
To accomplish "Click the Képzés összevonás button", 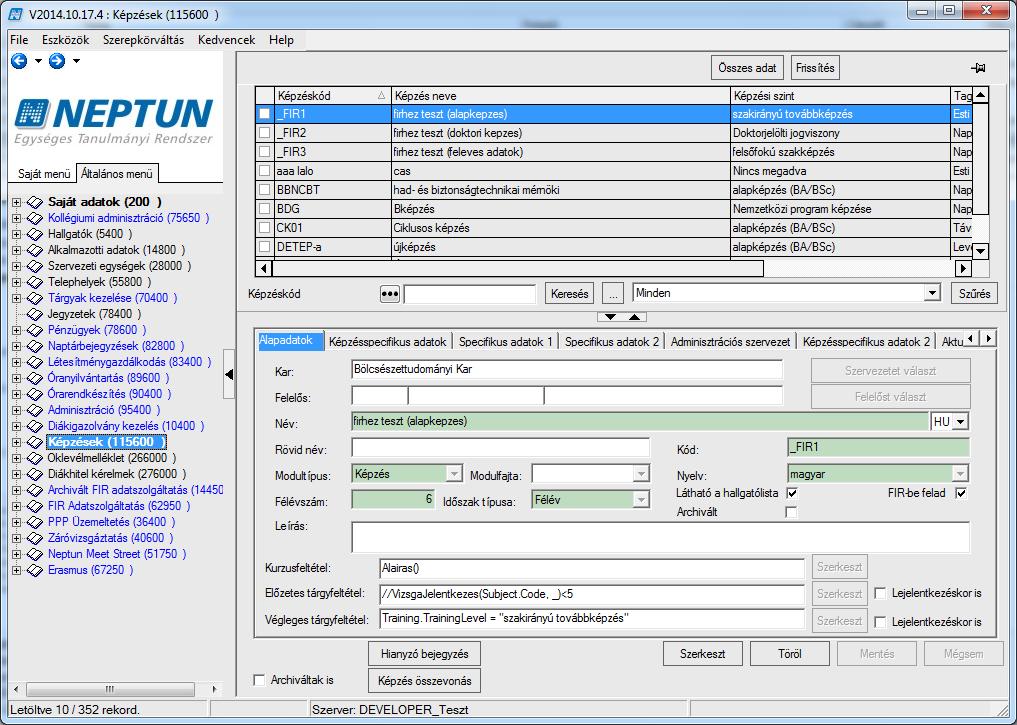I will 425,681.
